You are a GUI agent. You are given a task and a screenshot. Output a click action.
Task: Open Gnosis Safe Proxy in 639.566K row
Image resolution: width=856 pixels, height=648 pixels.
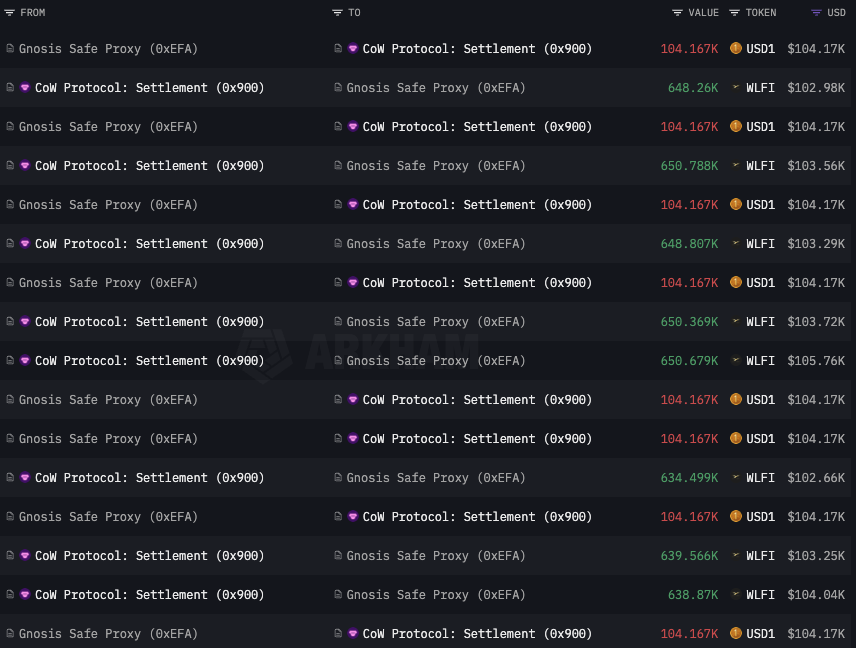point(435,556)
